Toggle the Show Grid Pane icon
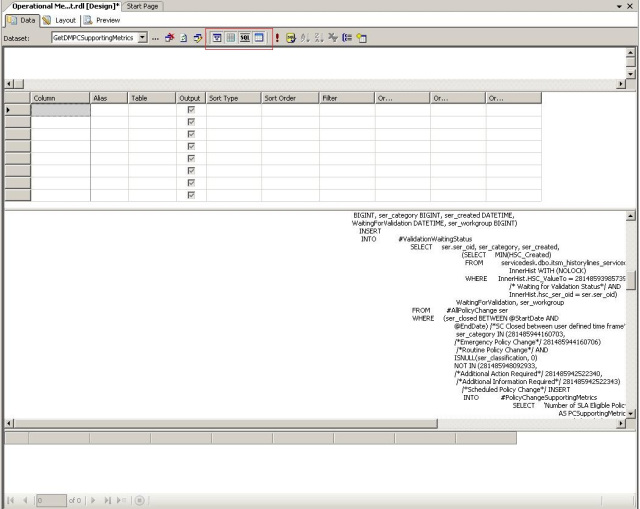Image resolution: width=640 pixels, height=509 pixels. pos(231,38)
